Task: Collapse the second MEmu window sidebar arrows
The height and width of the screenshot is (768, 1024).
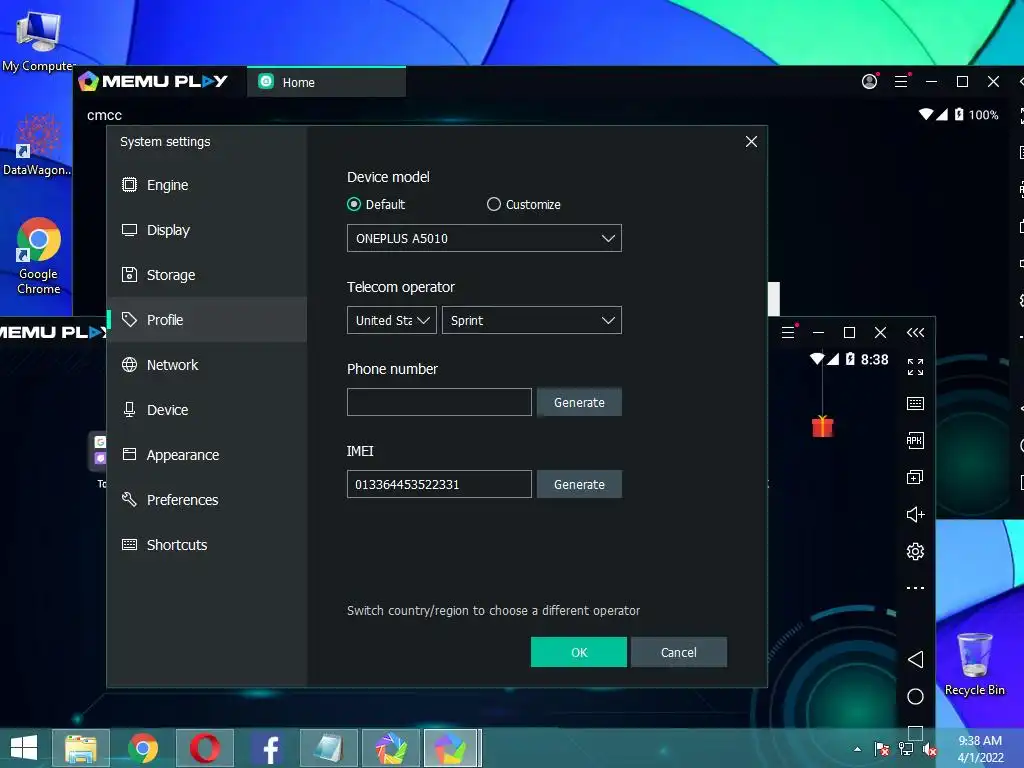Action: (916, 332)
